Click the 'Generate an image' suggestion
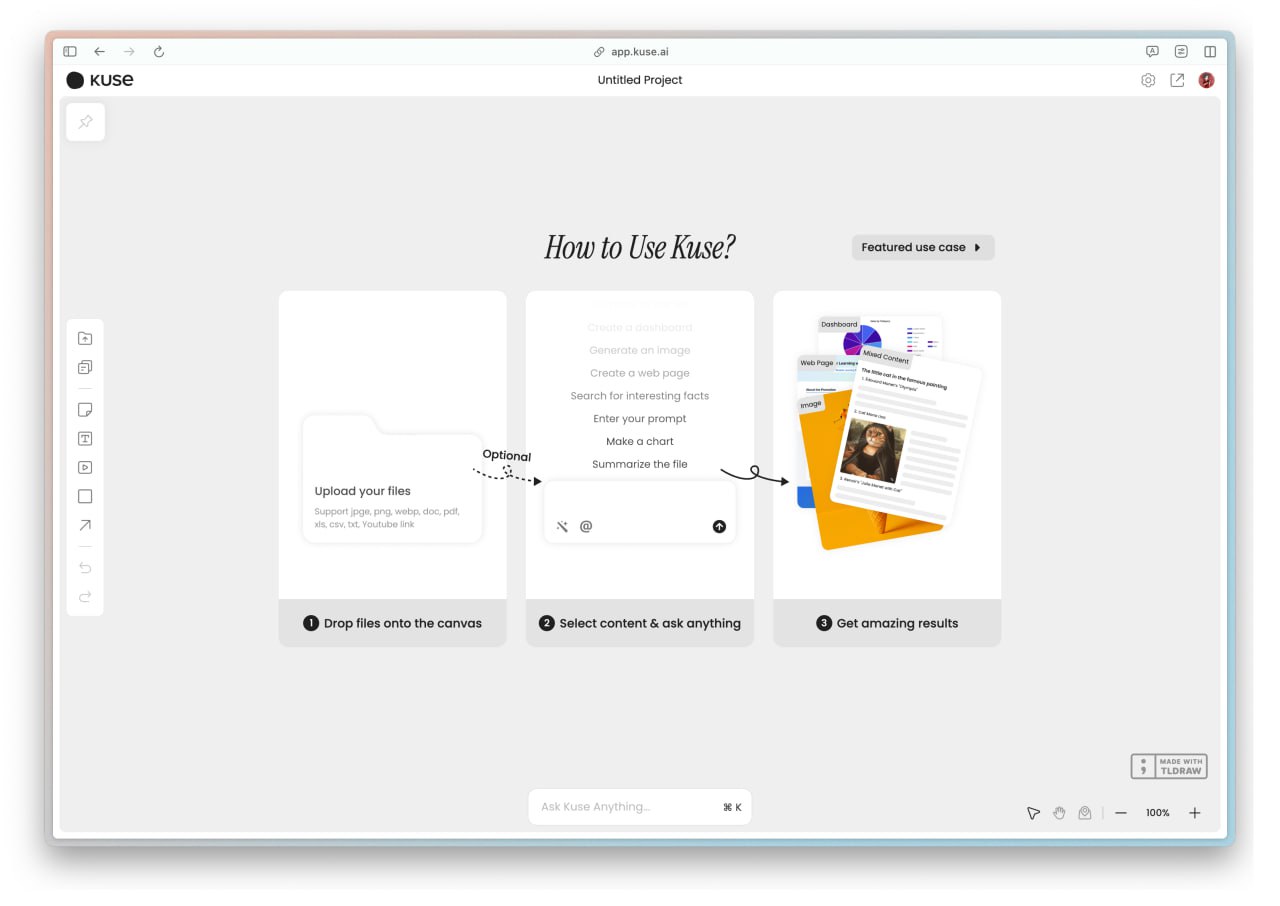This screenshot has height=906, width=1280. click(640, 350)
